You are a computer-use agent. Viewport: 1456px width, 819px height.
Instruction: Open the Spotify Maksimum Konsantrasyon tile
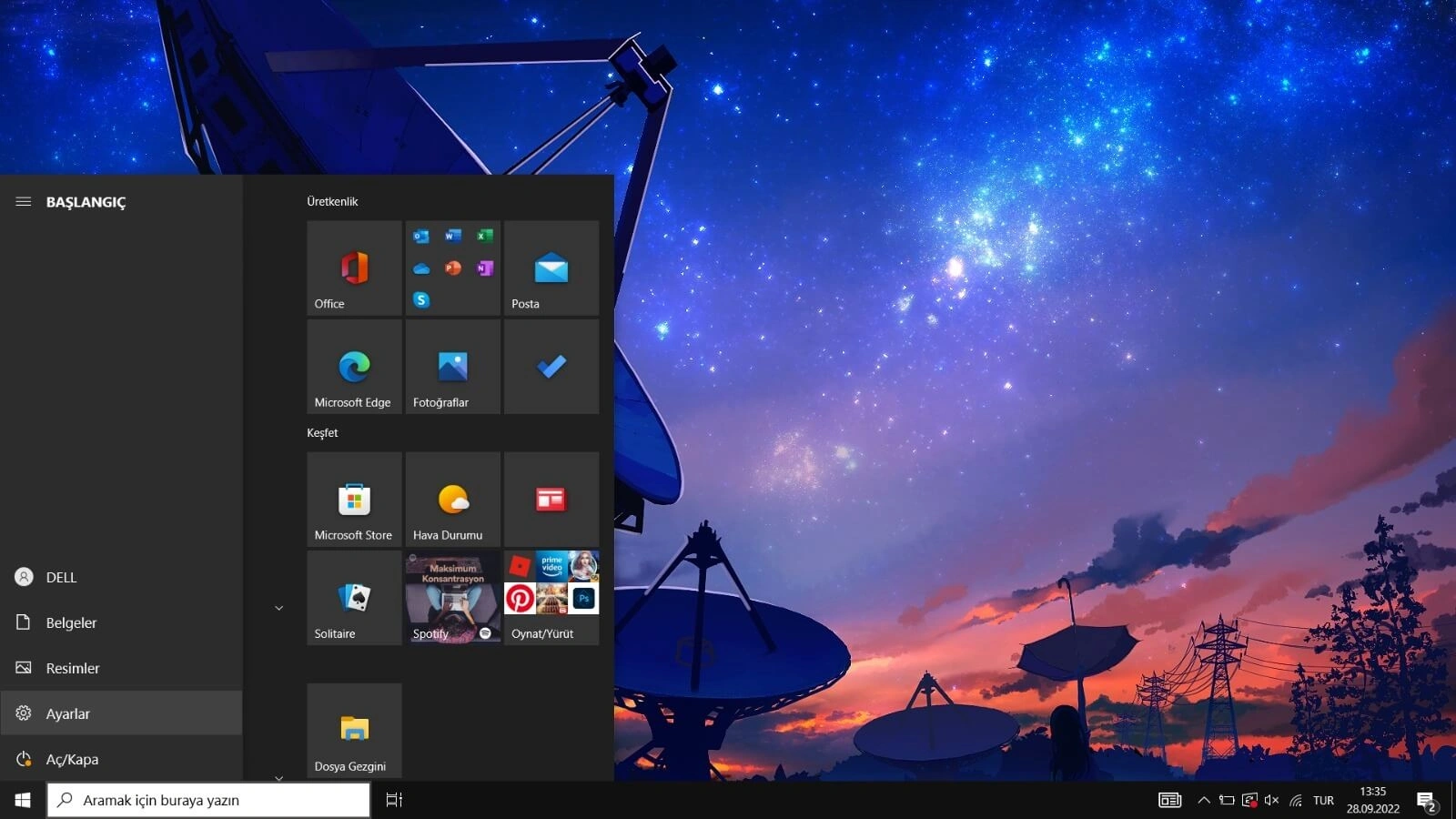point(452,597)
